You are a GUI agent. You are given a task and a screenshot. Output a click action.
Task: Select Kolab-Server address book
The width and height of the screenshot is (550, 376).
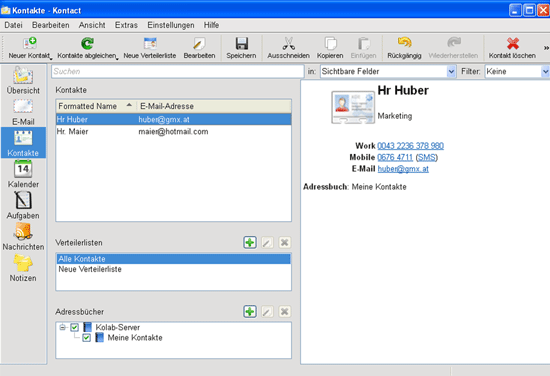point(118,327)
